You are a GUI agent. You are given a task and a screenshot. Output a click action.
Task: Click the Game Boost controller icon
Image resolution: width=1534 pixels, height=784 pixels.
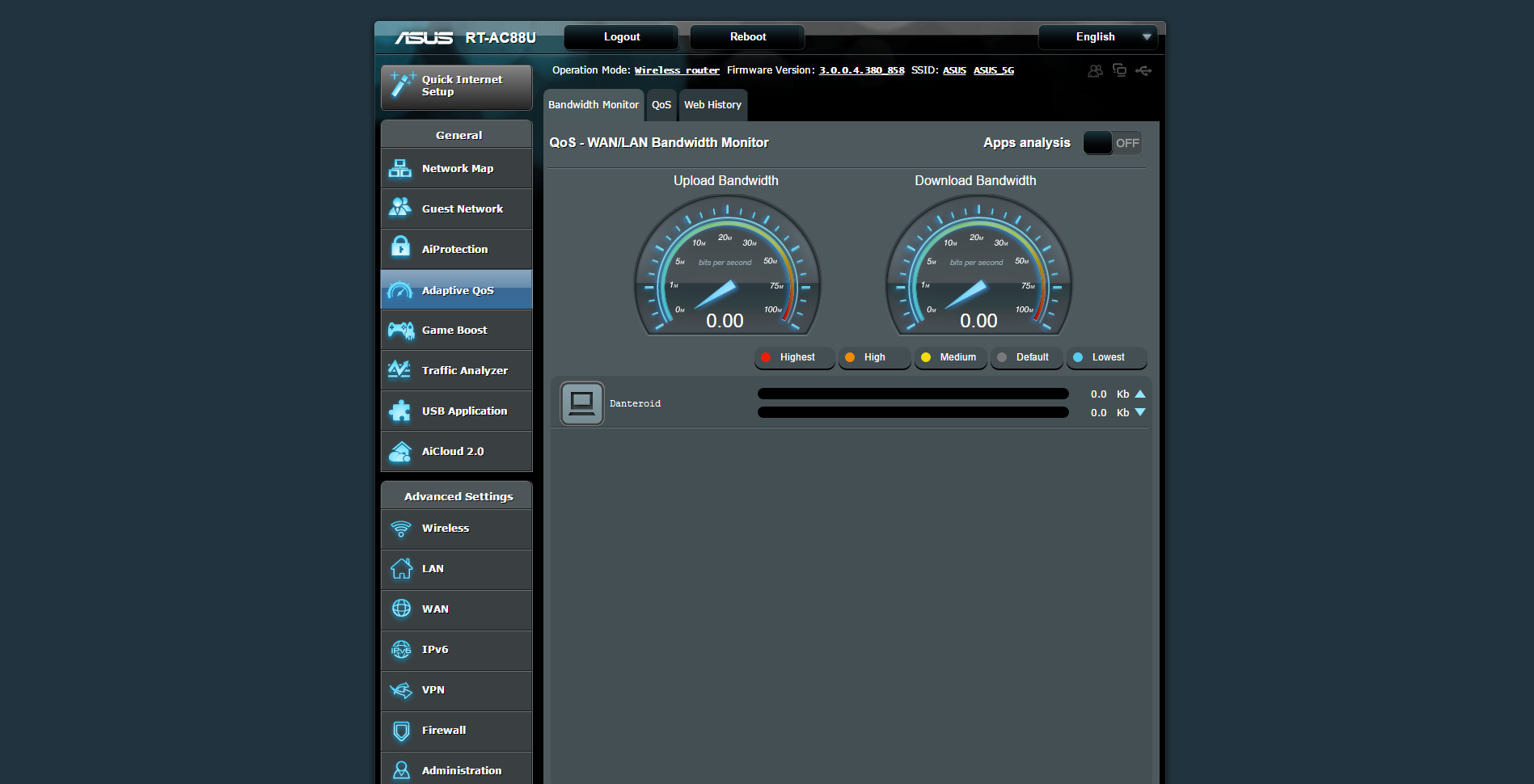401,330
